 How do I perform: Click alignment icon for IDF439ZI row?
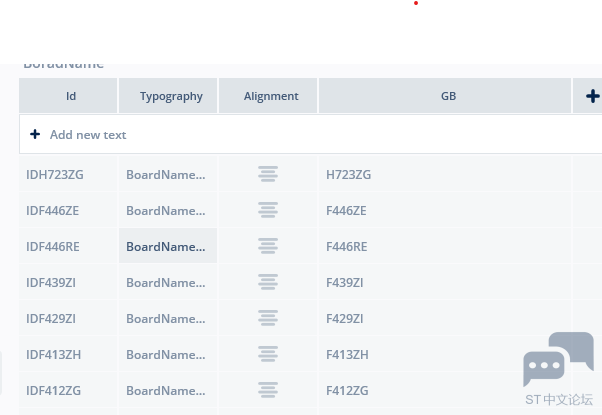(267, 283)
